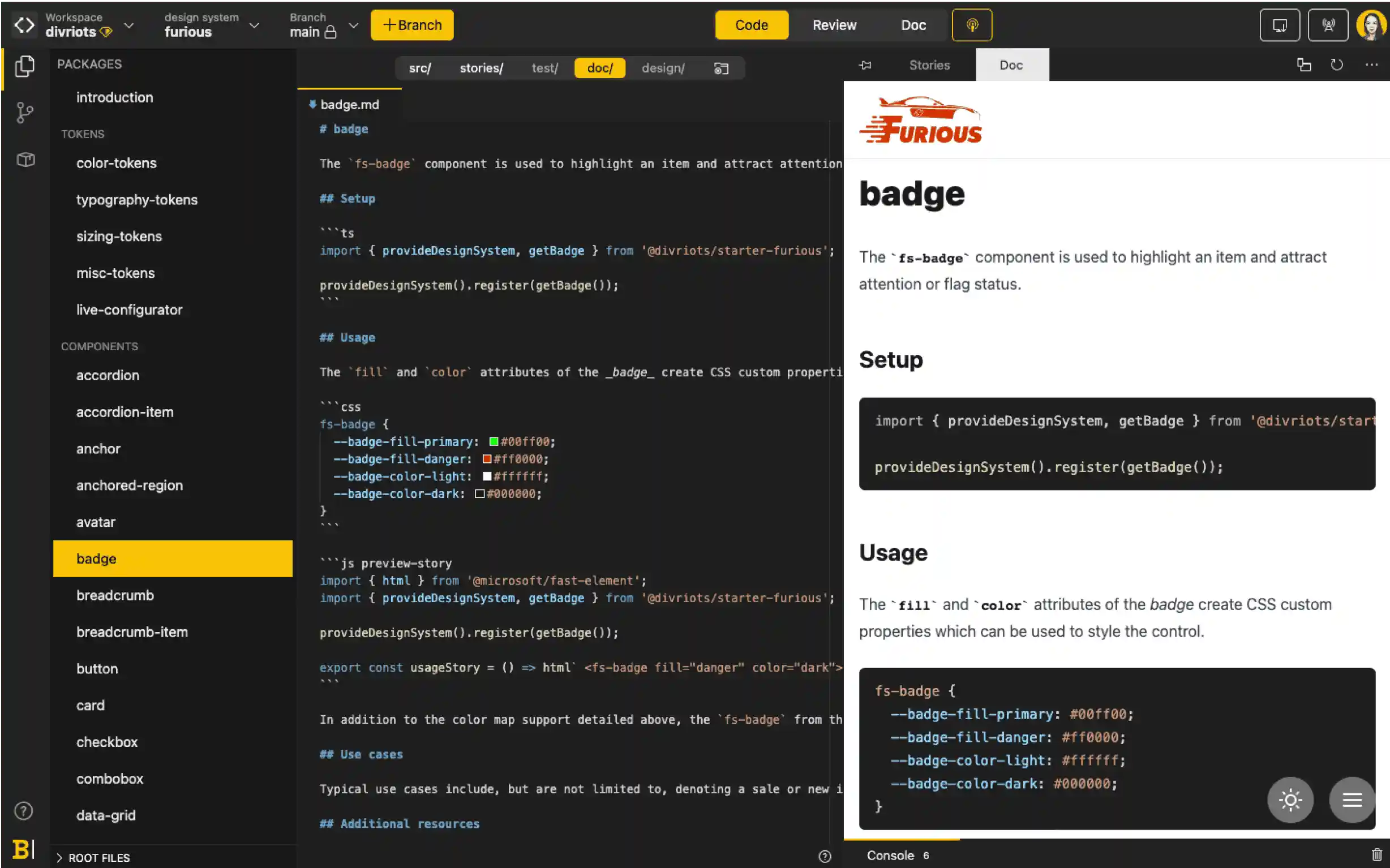1390x868 pixels.
Task: Open the file explorer panel in the sidebar
Action: coord(24,66)
